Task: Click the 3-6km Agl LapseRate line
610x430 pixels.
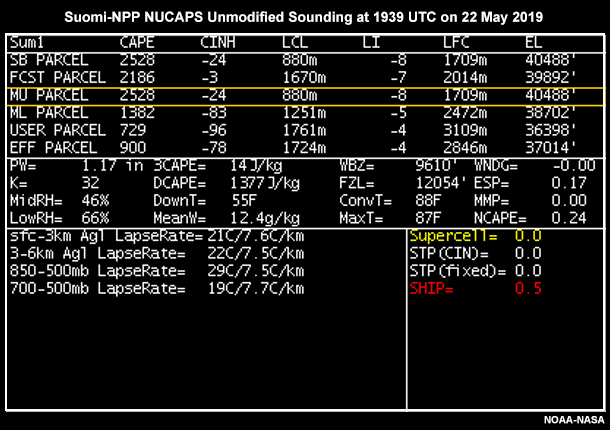Action: click(x=157, y=254)
